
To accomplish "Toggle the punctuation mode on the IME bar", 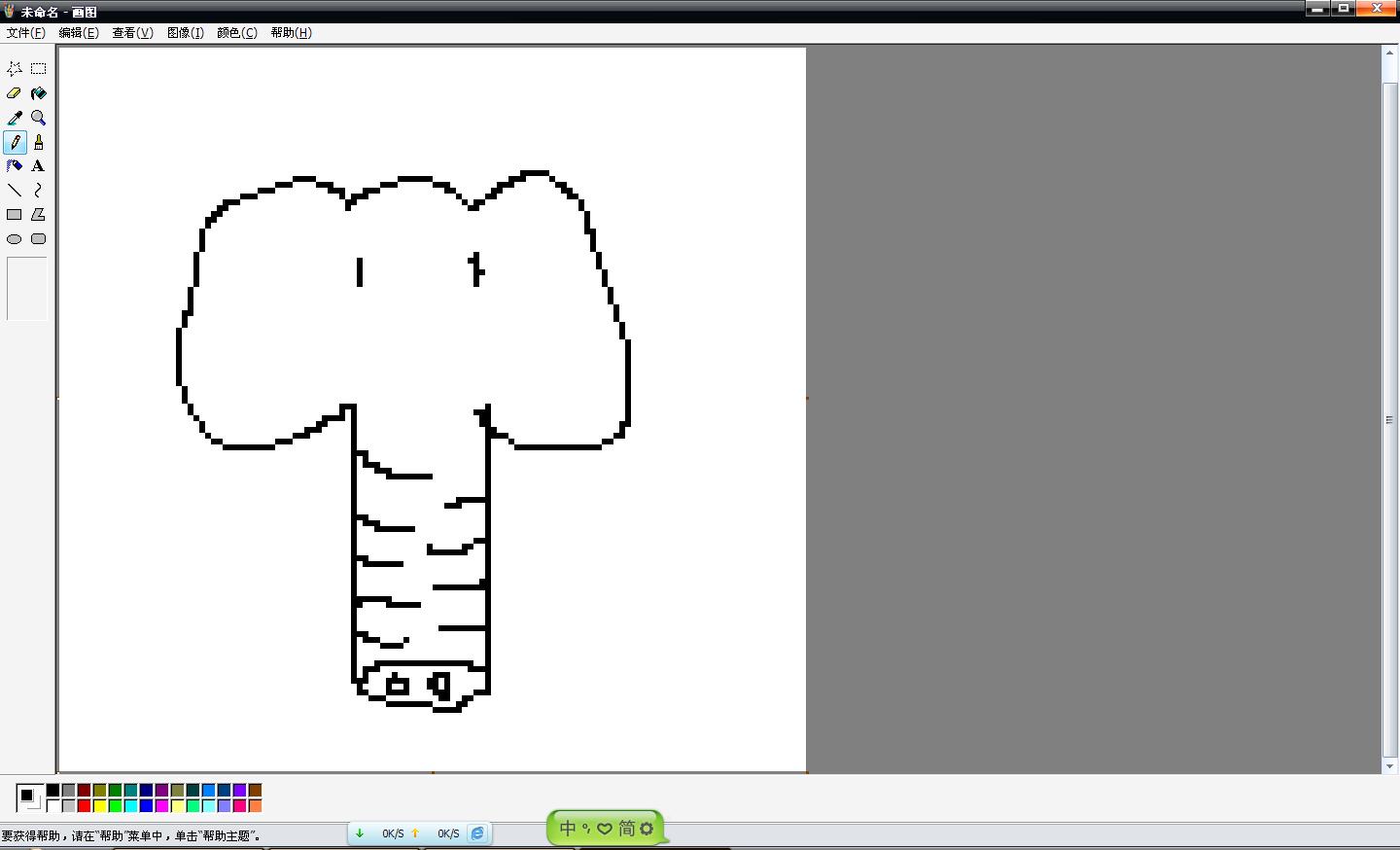I will (586, 829).
